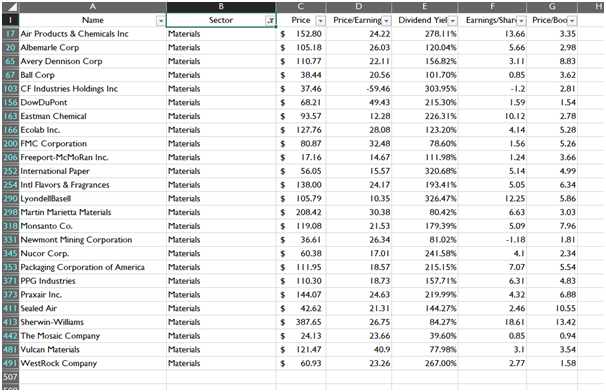Click the 39.60% dividend yield cell
The image size is (606, 392).
[425, 336]
